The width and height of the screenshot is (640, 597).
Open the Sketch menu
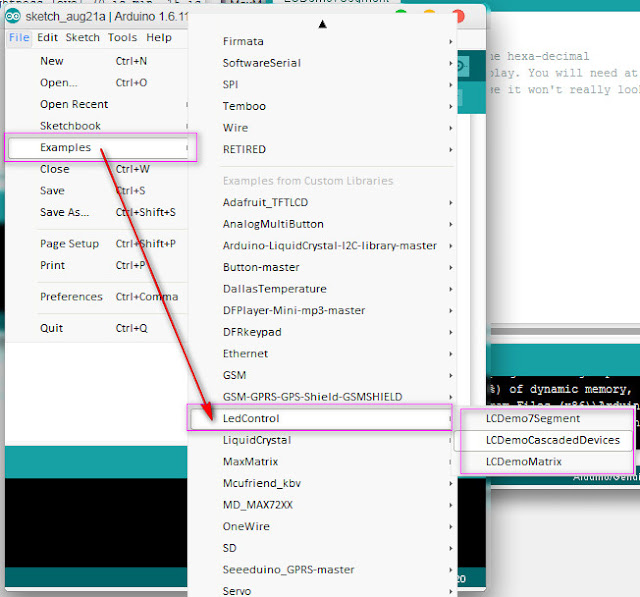click(82, 38)
